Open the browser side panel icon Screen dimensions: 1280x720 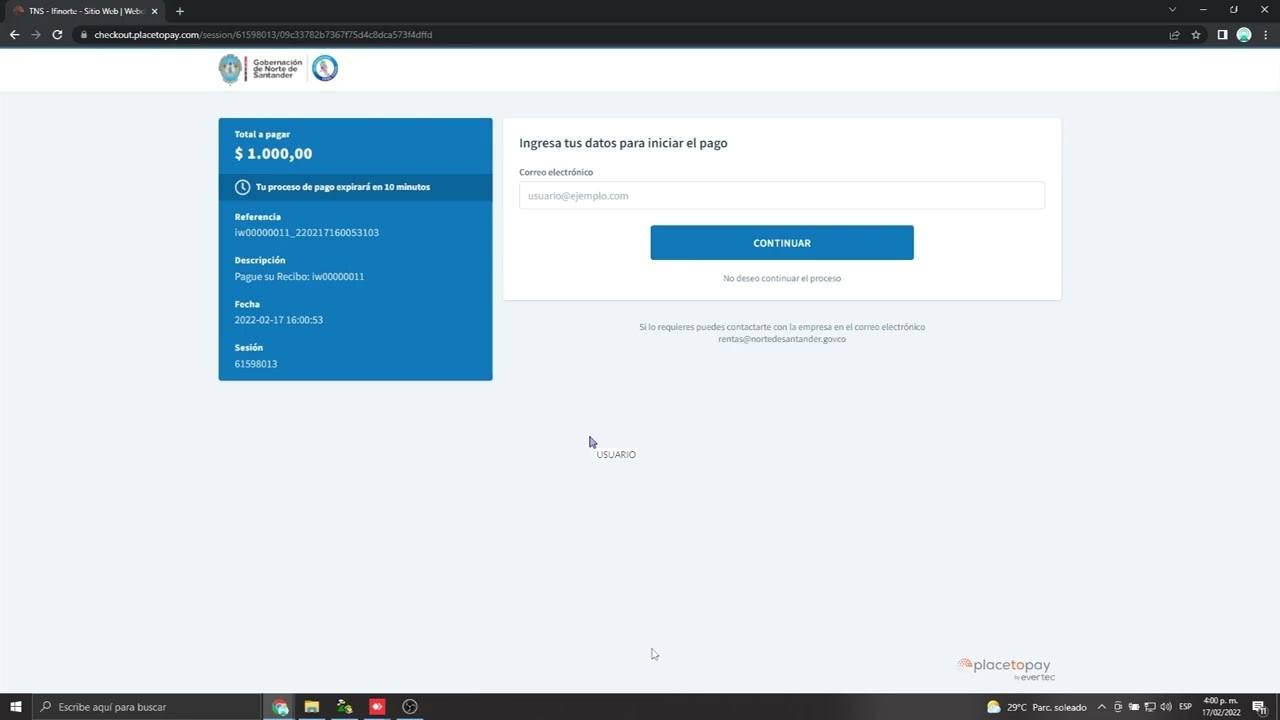tap(1222, 34)
